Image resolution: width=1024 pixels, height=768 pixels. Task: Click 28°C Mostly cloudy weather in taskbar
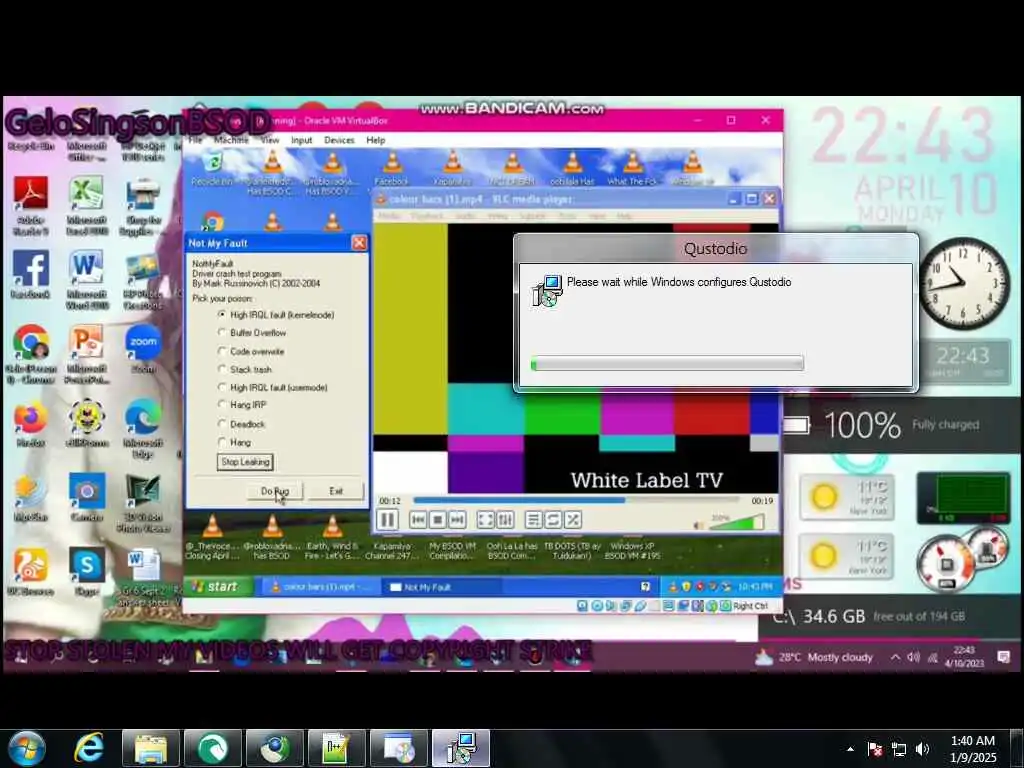tap(814, 657)
